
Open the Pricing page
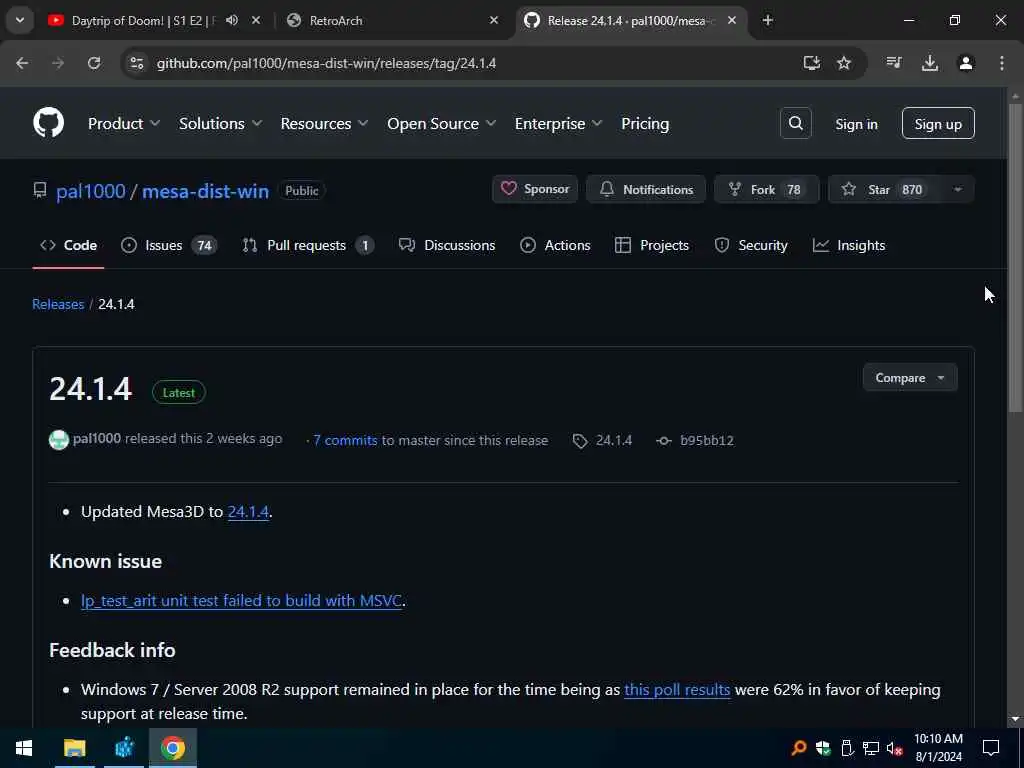tap(645, 123)
